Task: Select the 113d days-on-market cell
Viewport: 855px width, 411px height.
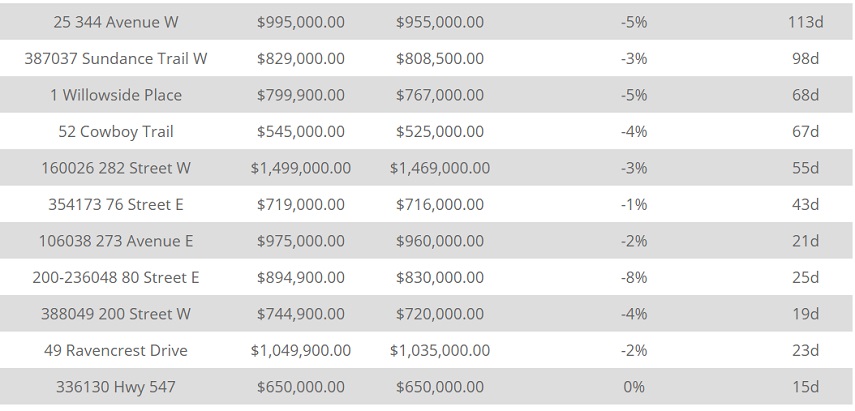Action: (x=805, y=22)
